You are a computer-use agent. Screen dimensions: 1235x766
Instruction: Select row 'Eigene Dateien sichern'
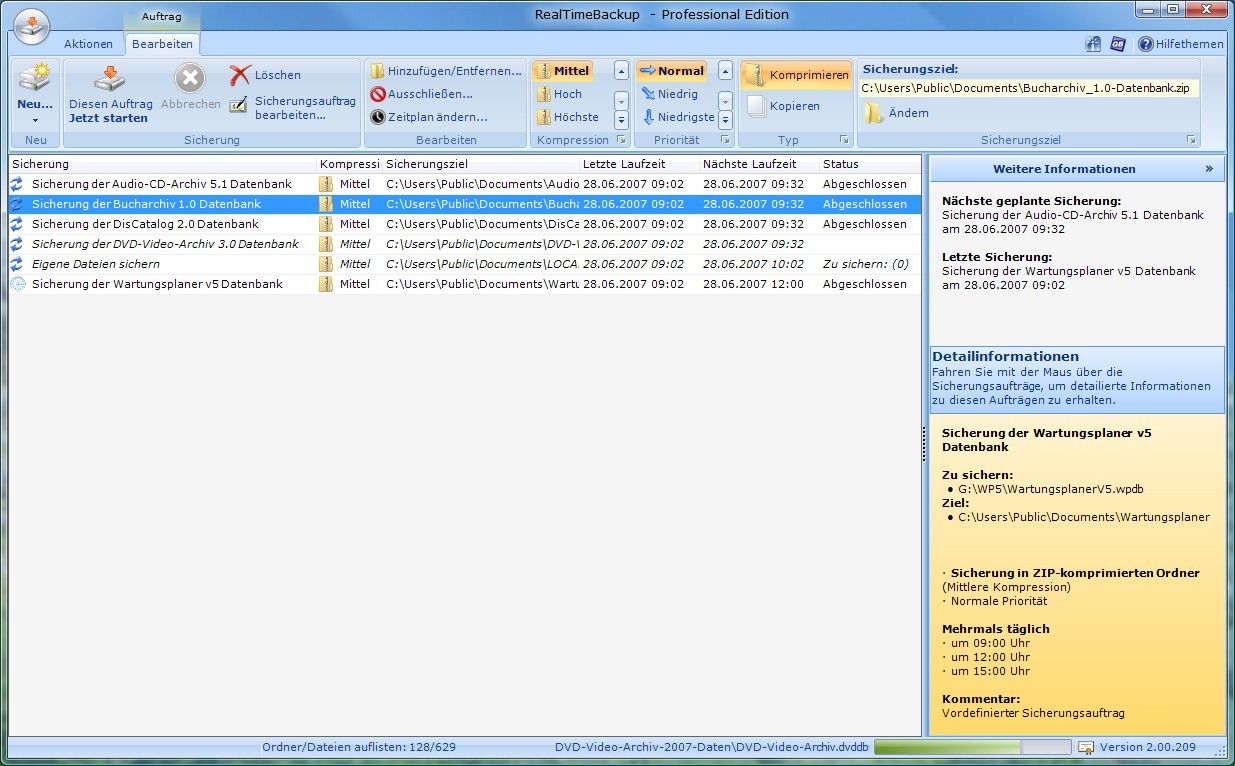[x=465, y=264]
